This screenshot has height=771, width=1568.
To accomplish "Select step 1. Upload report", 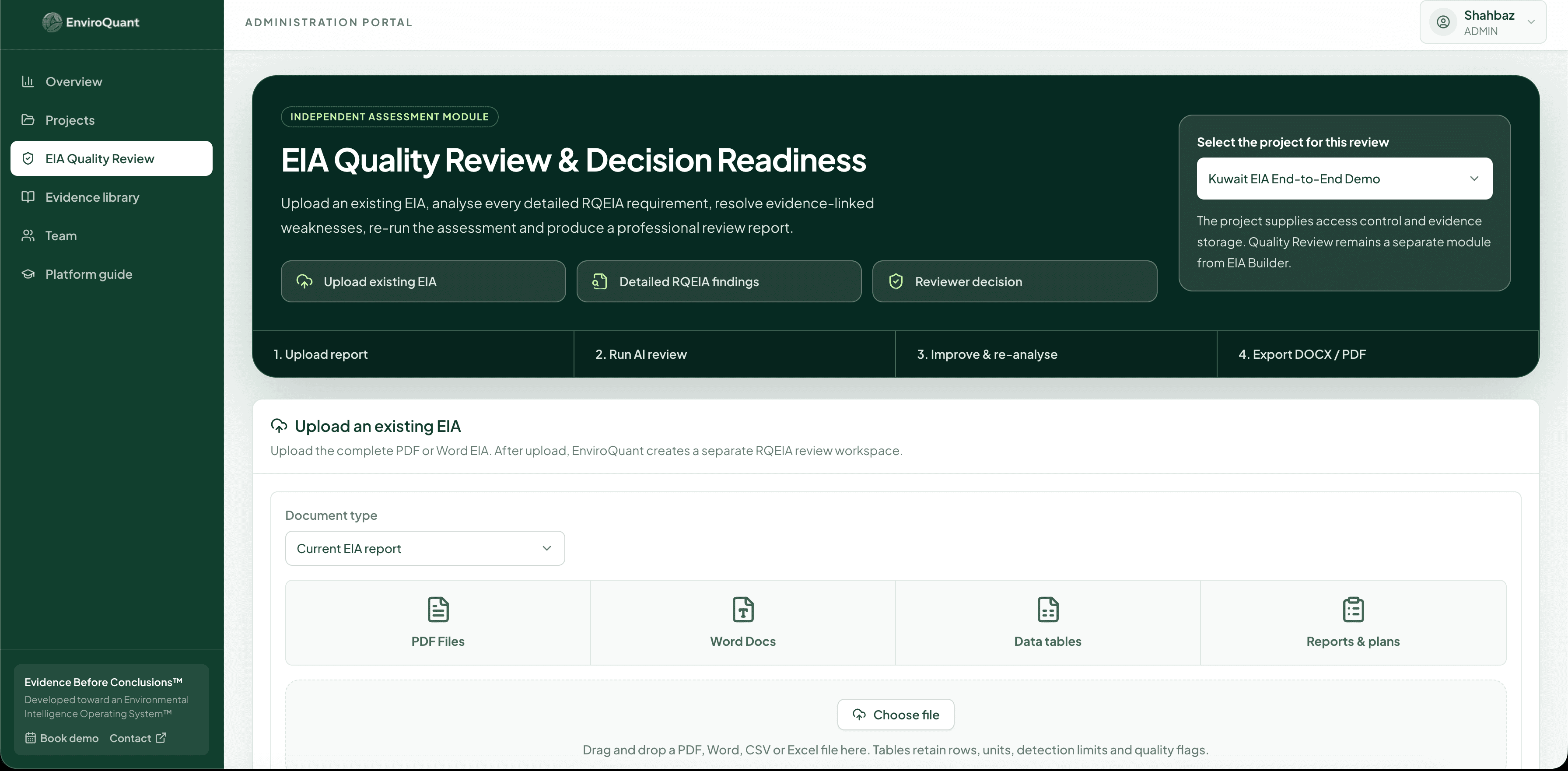I will pos(413,354).
